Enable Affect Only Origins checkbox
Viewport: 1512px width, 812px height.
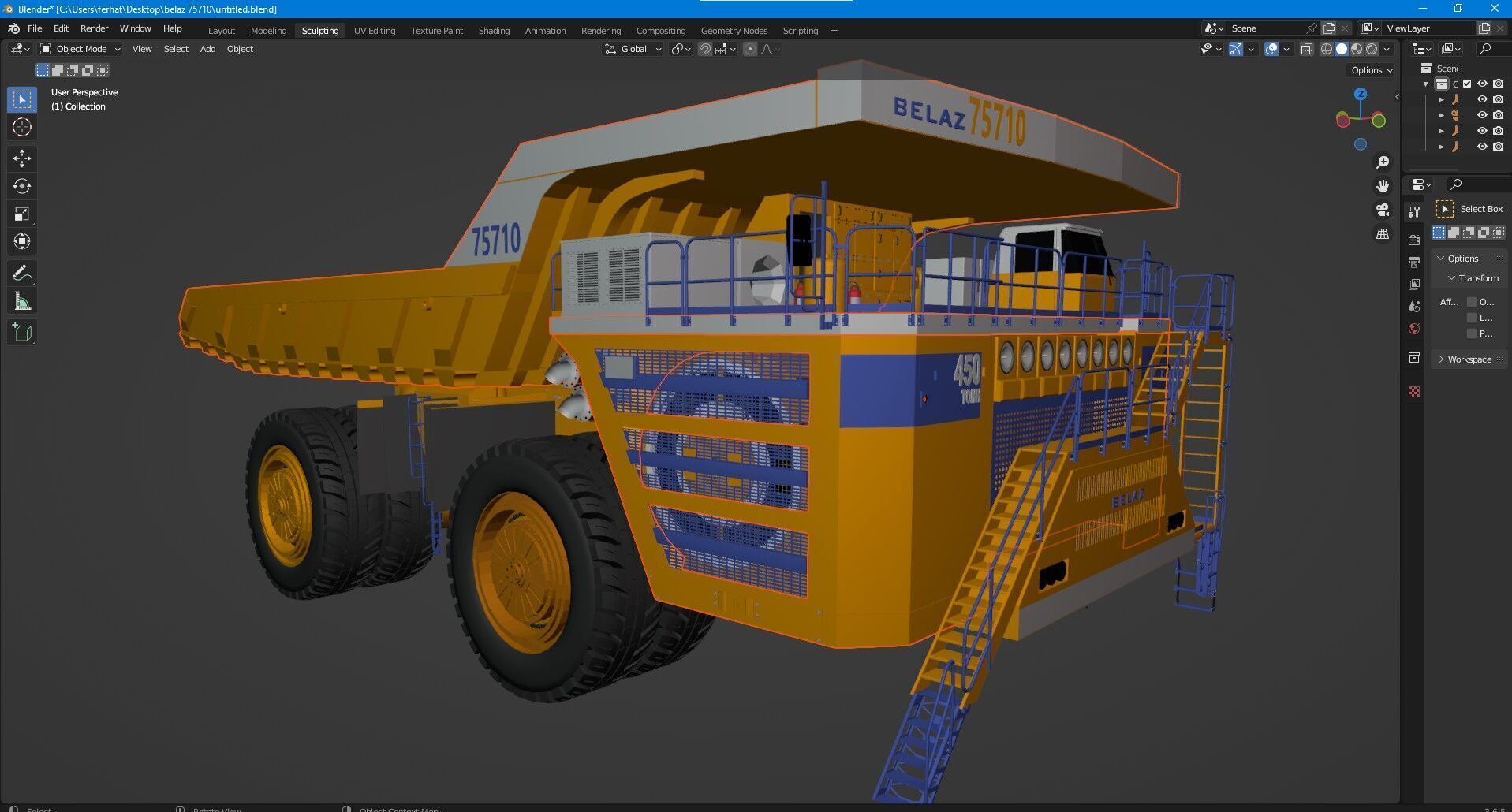point(1472,302)
